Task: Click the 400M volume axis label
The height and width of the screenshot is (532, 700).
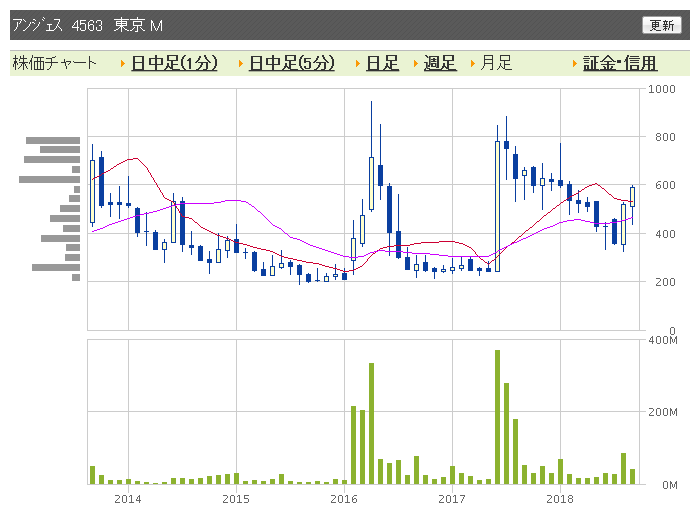Action: (663, 341)
